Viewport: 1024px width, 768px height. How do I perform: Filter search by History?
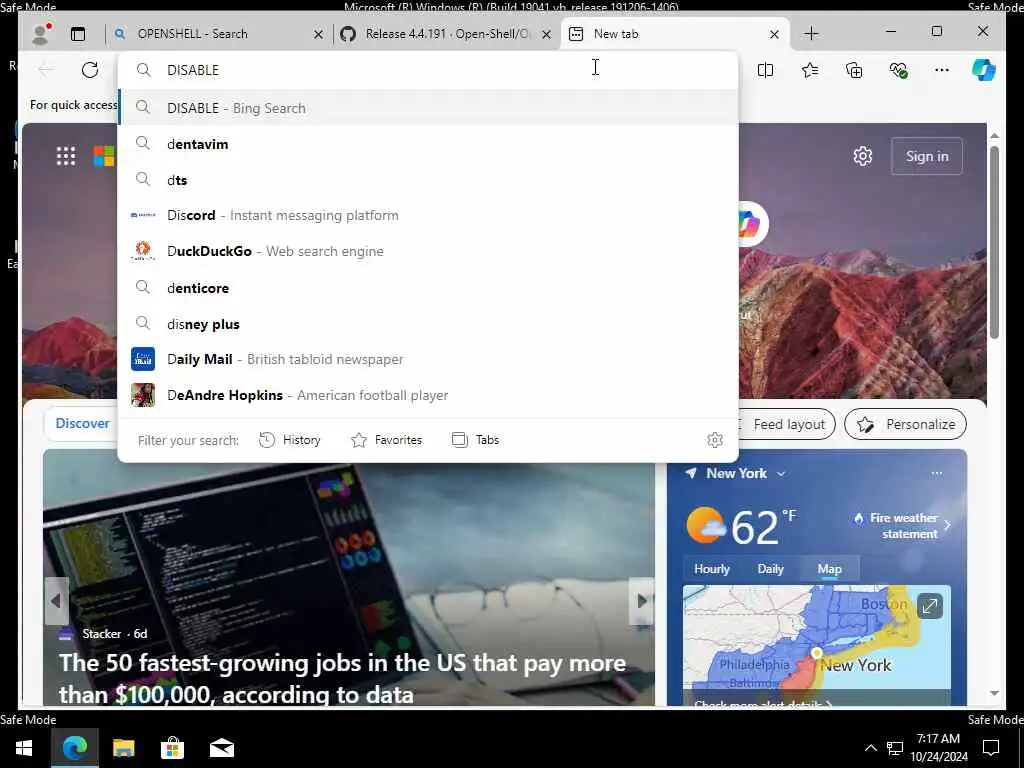pyautogui.click(x=290, y=440)
